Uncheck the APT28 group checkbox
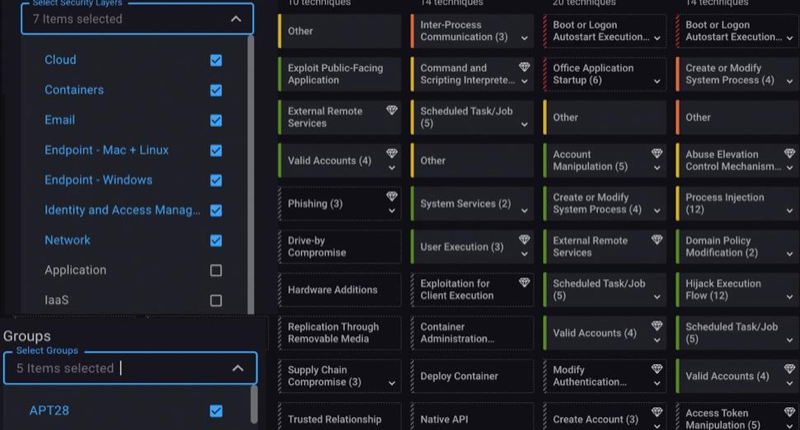This screenshot has height=430, width=800. 216,411
